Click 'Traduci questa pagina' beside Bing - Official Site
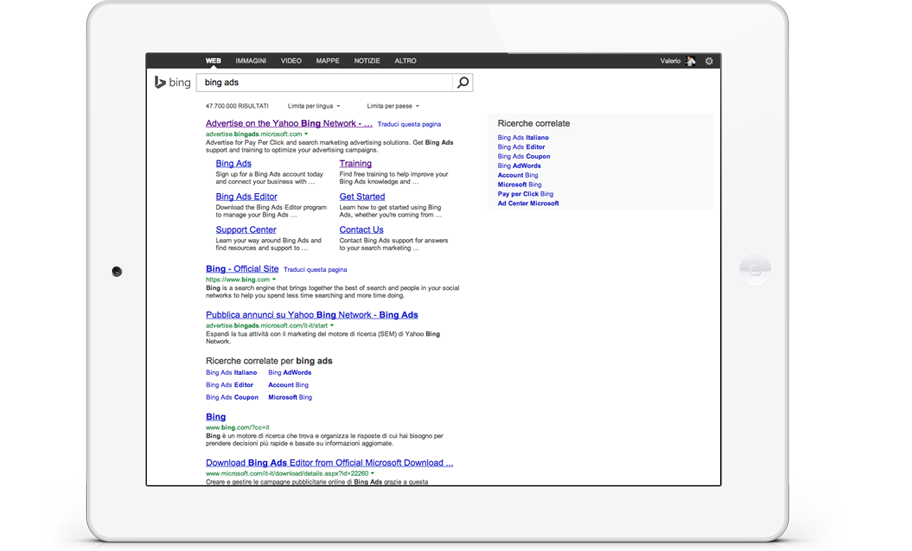Image resolution: width=912 pixels, height=551 pixels. (x=315, y=270)
